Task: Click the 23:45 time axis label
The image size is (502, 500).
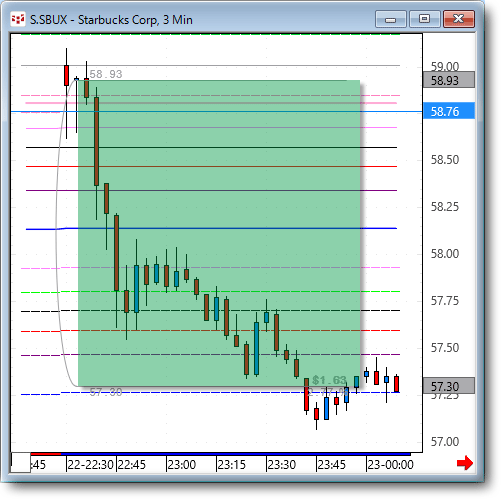Action: [x=332, y=464]
